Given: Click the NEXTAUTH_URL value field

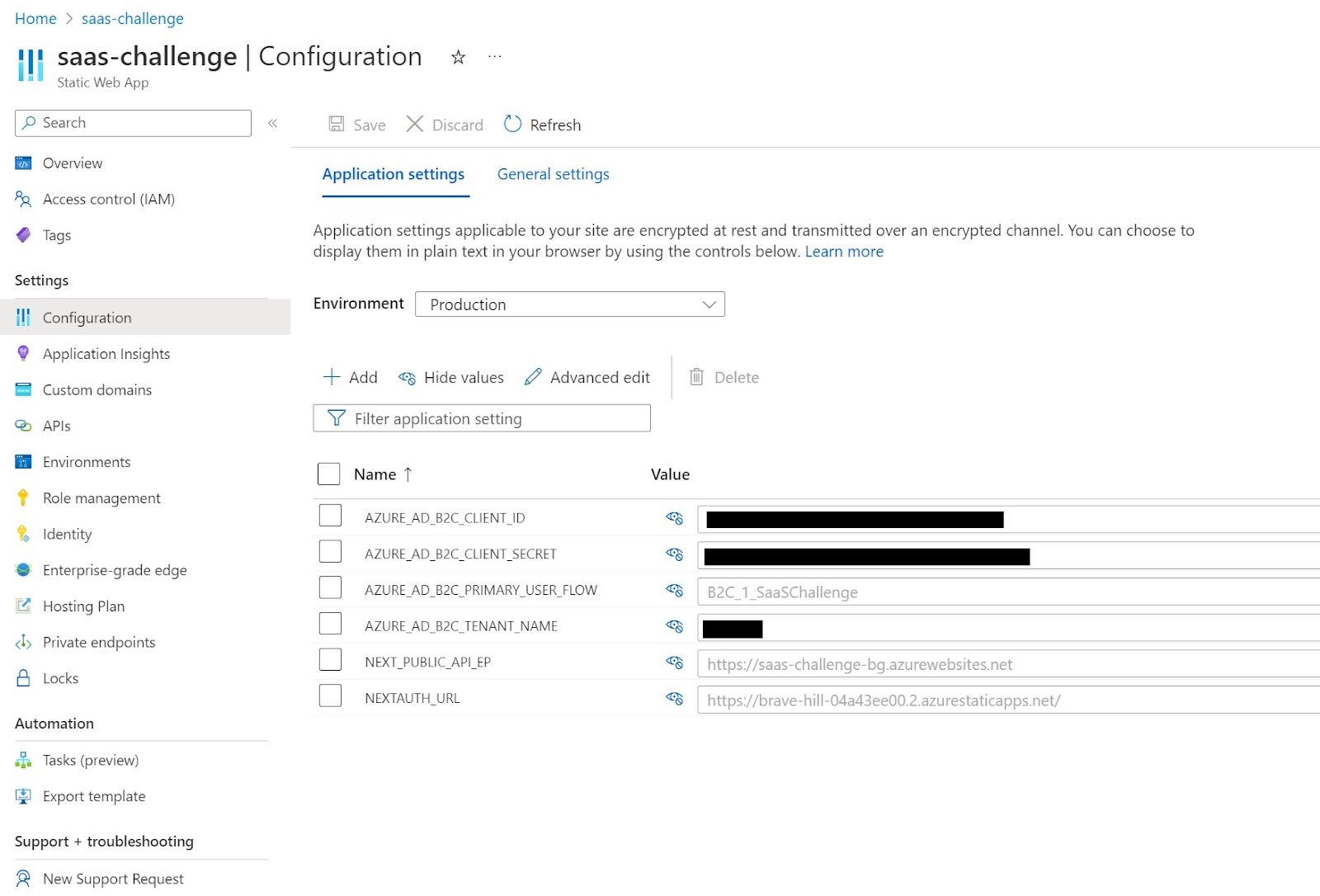Looking at the screenshot, I should point(1008,700).
